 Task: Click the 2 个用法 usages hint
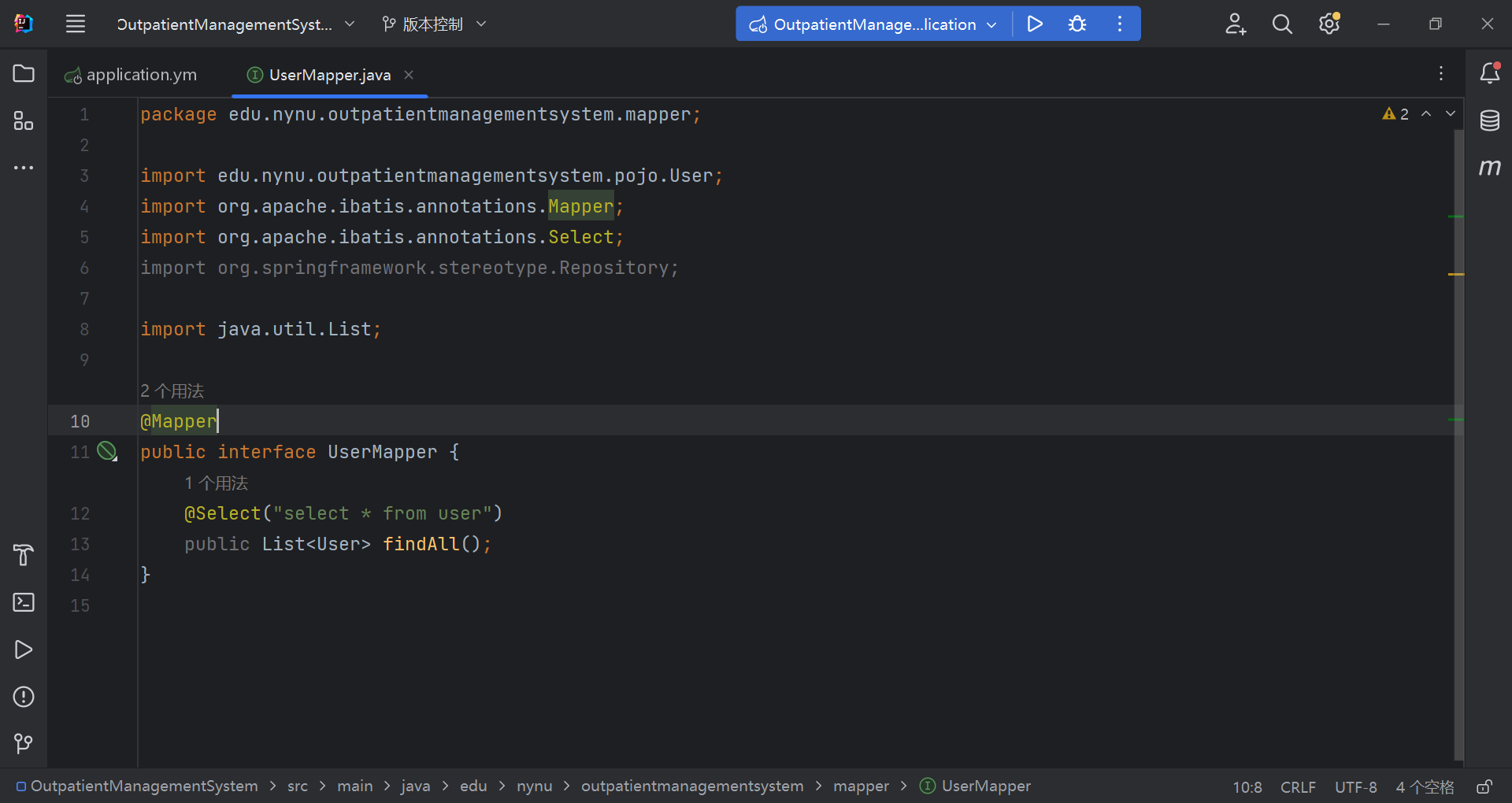[x=172, y=390]
